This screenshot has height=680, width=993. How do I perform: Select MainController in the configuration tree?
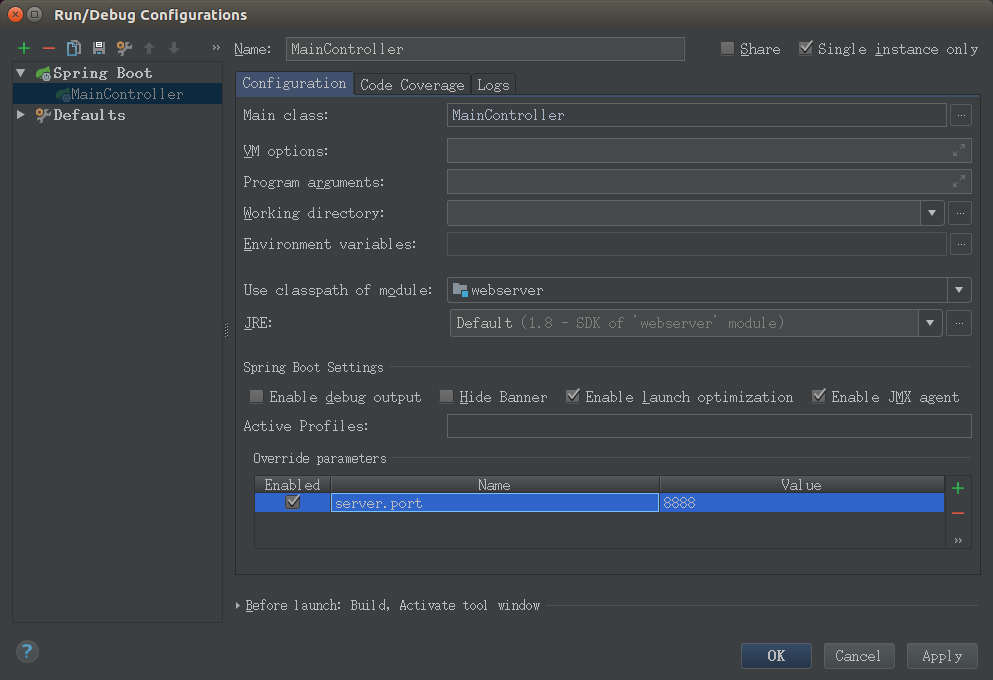click(x=118, y=94)
